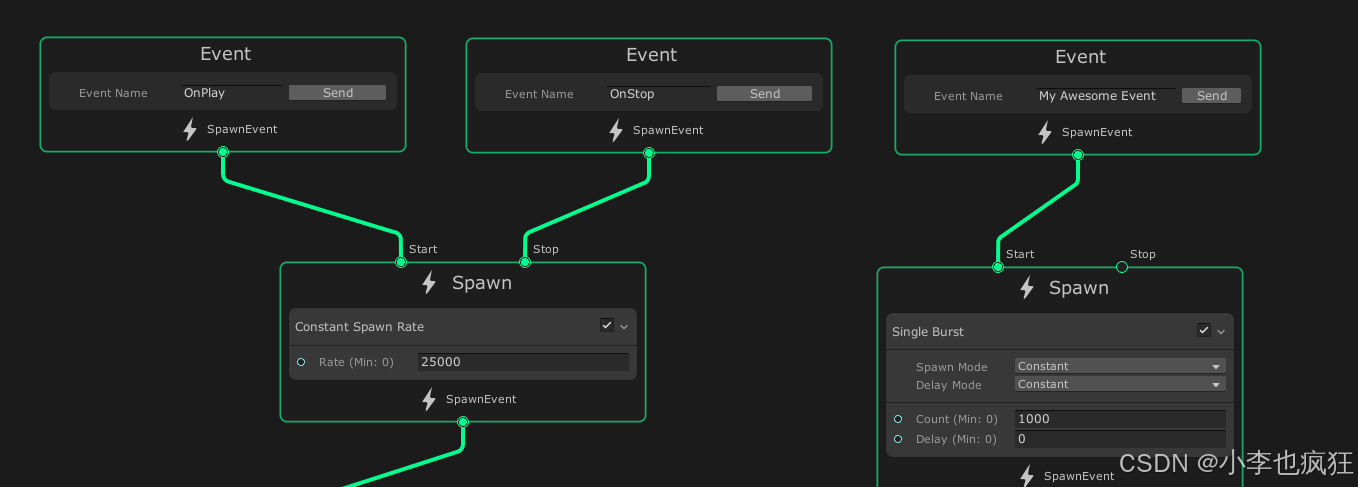This screenshot has height=487, width=1358.
Task: Toggle Single Burst block checkbox
Action: pos(1204,330)
